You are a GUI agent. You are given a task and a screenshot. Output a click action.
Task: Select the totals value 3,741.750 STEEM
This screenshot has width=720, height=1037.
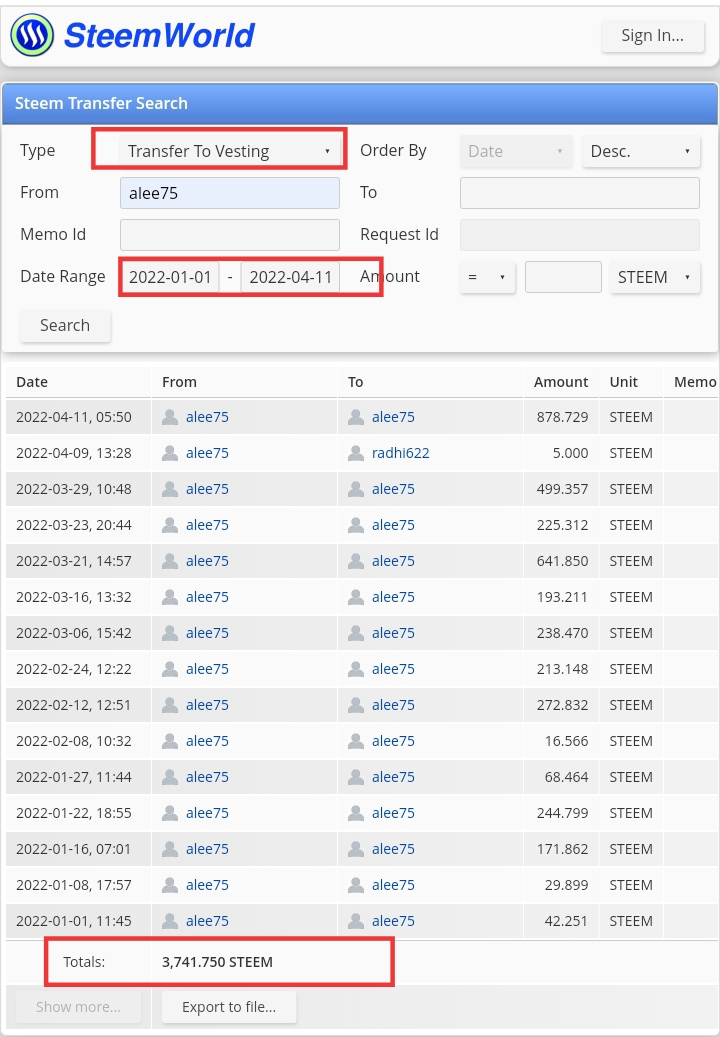tap(218, 962)
